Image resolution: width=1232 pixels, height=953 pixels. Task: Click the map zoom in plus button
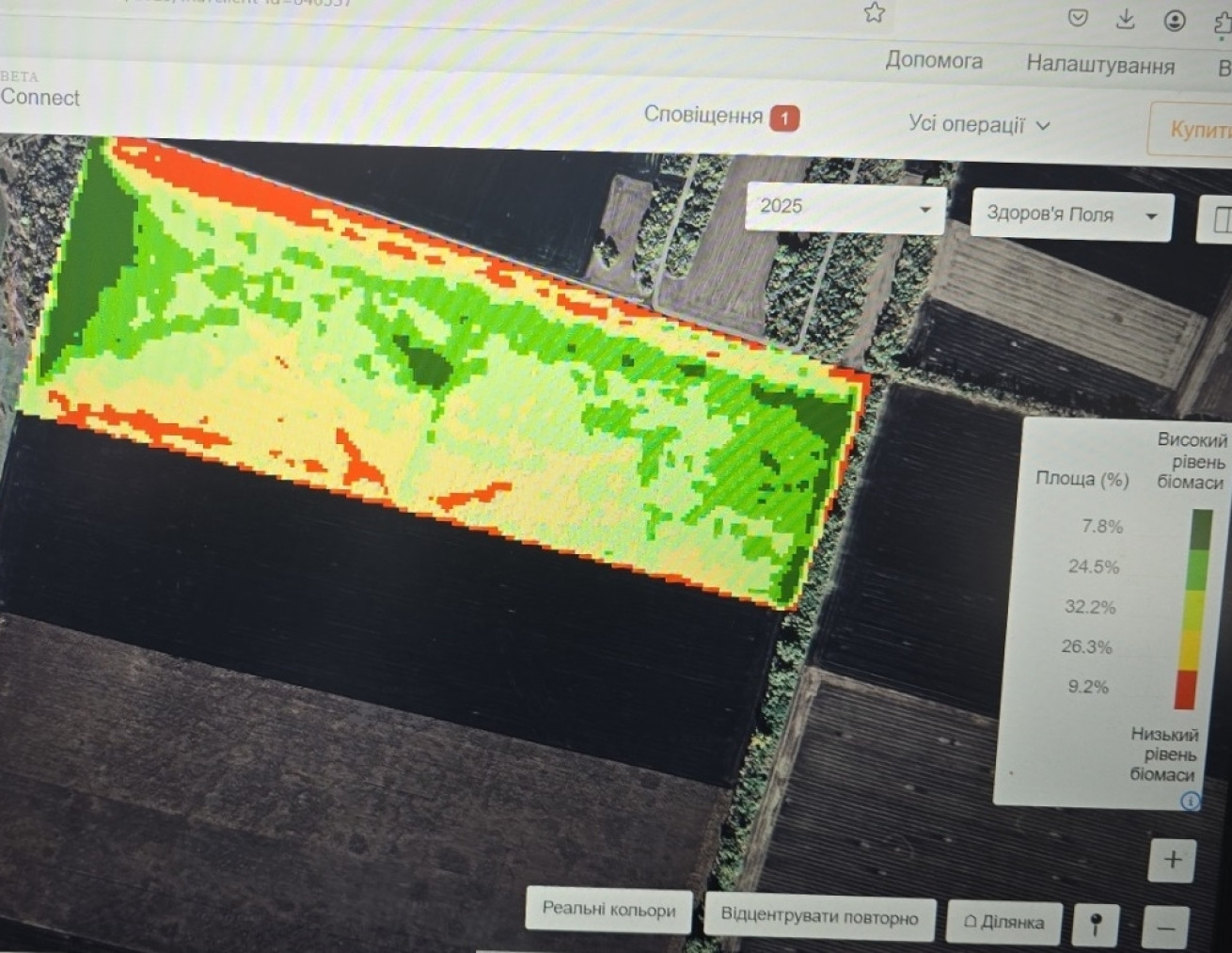click(1173, 860)
